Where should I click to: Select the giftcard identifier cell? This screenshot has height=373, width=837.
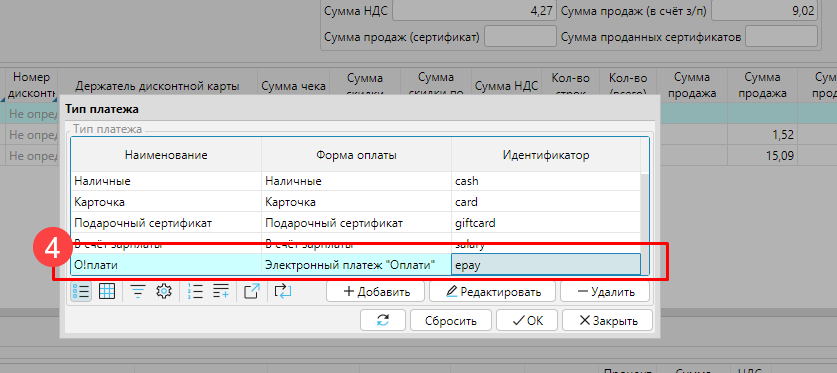546,223
